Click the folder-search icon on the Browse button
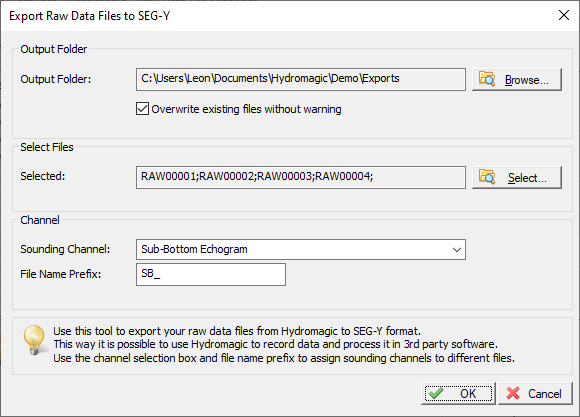The height and width of the screenshot is (417, 580). 487,79
